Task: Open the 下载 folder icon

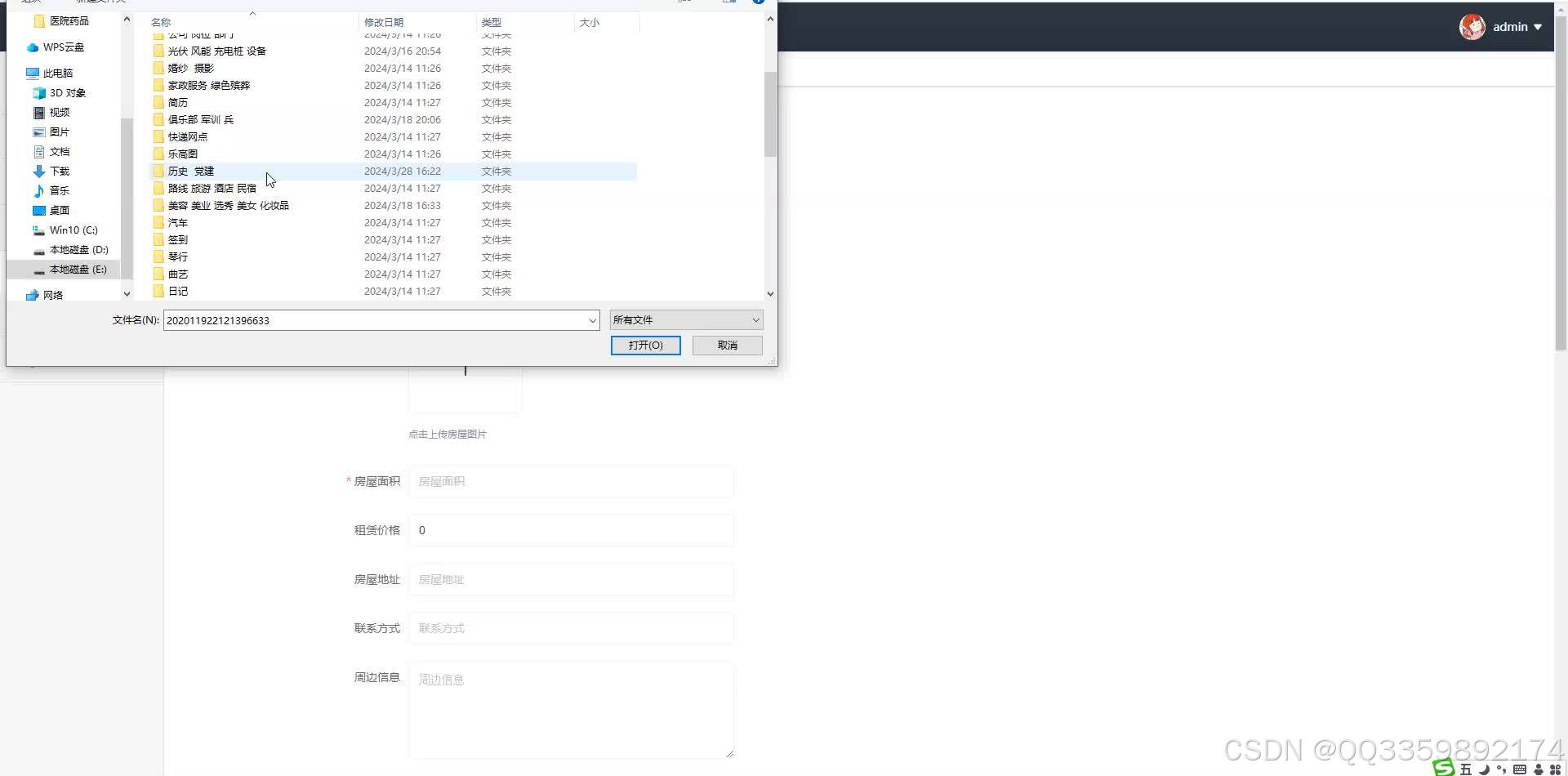Action: click(38, 171)
